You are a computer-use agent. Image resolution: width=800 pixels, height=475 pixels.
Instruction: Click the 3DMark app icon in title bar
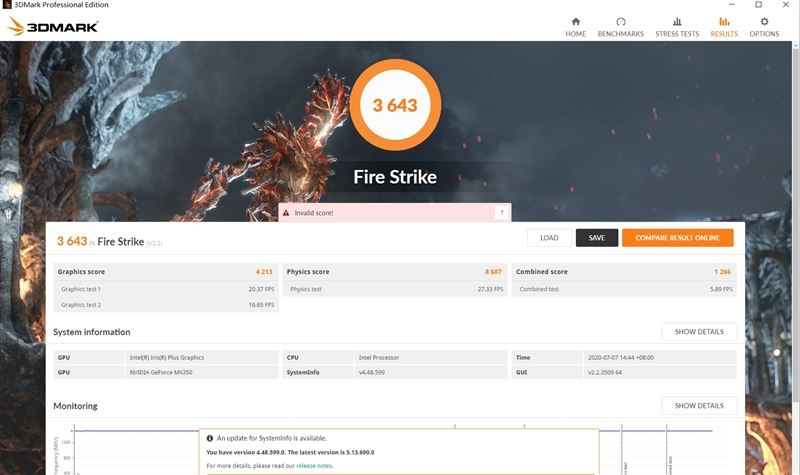point(7,5)
